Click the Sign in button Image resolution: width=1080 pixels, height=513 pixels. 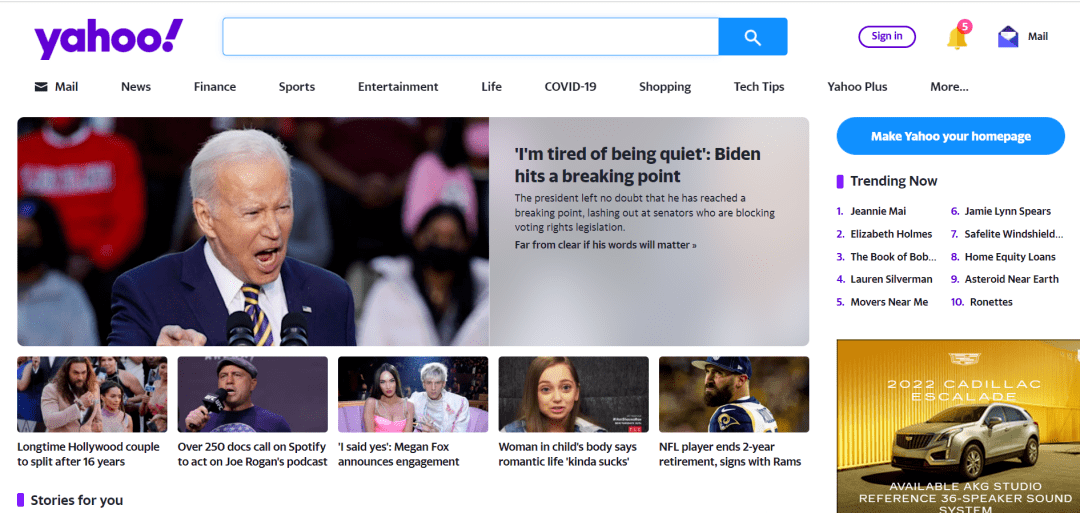point(886,37)
